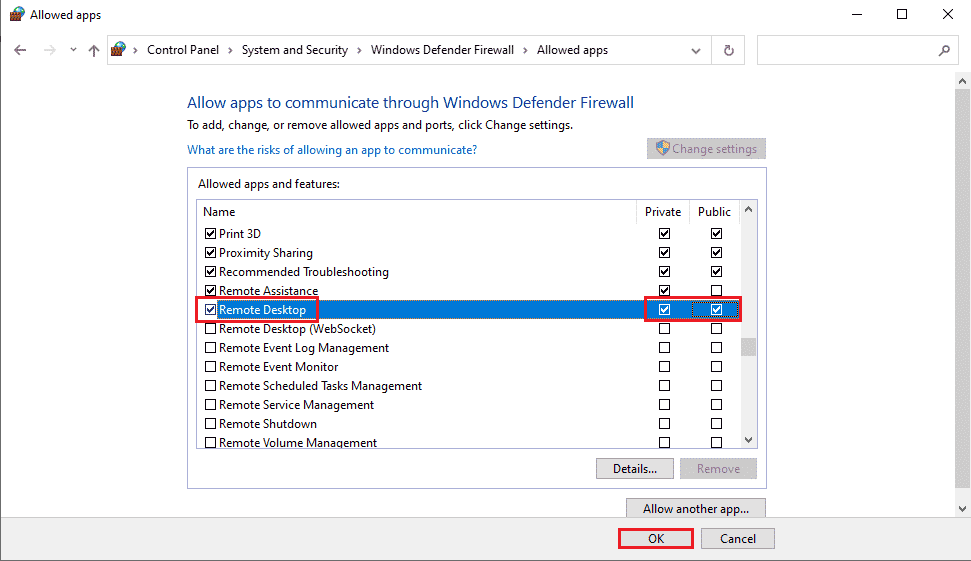The width and height of the screenshot is (971, 561).
Task: Click the Change settings button
Action: [706, 149]
